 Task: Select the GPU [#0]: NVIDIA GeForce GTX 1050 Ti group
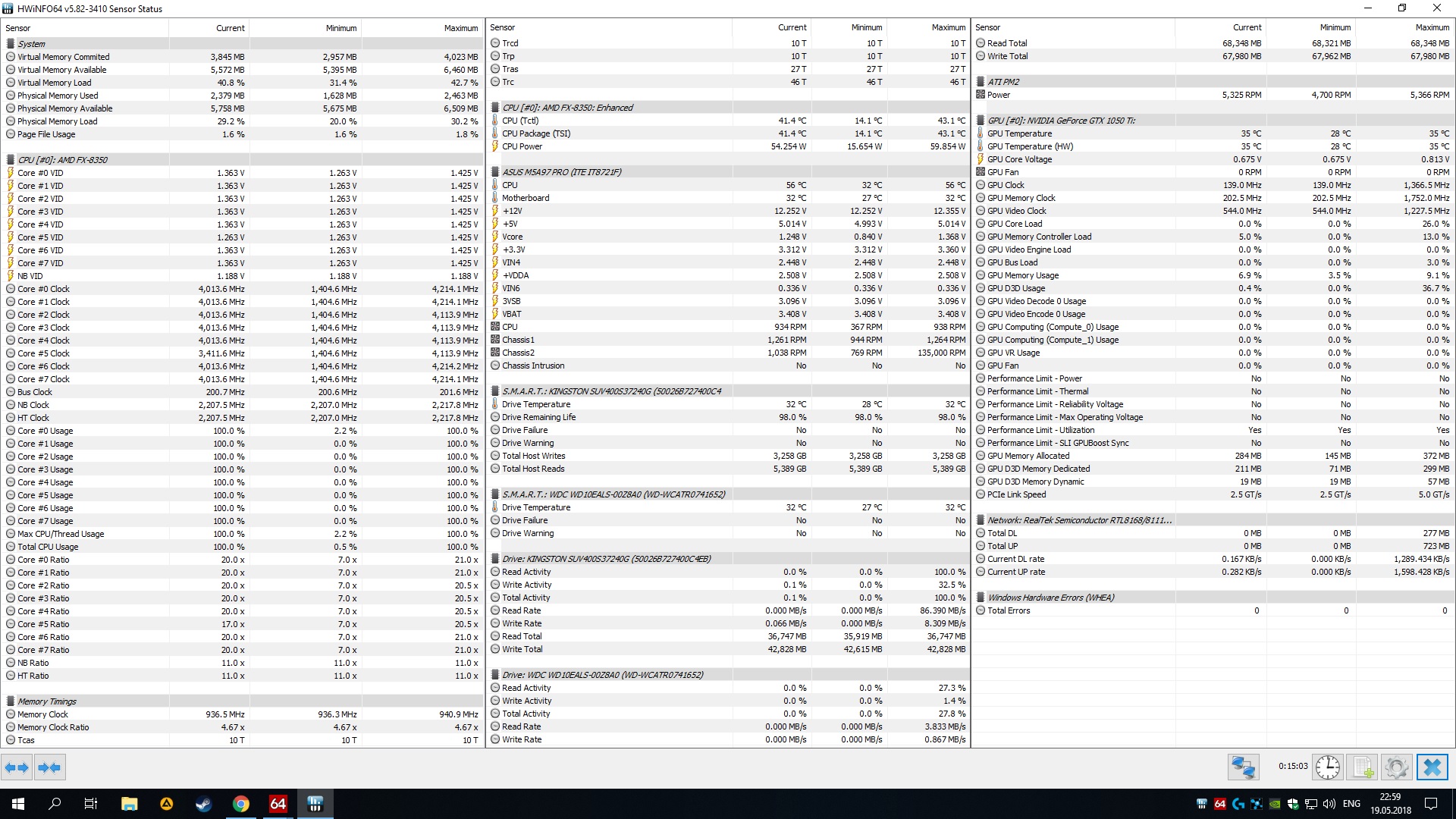[x=1061, y=121]
